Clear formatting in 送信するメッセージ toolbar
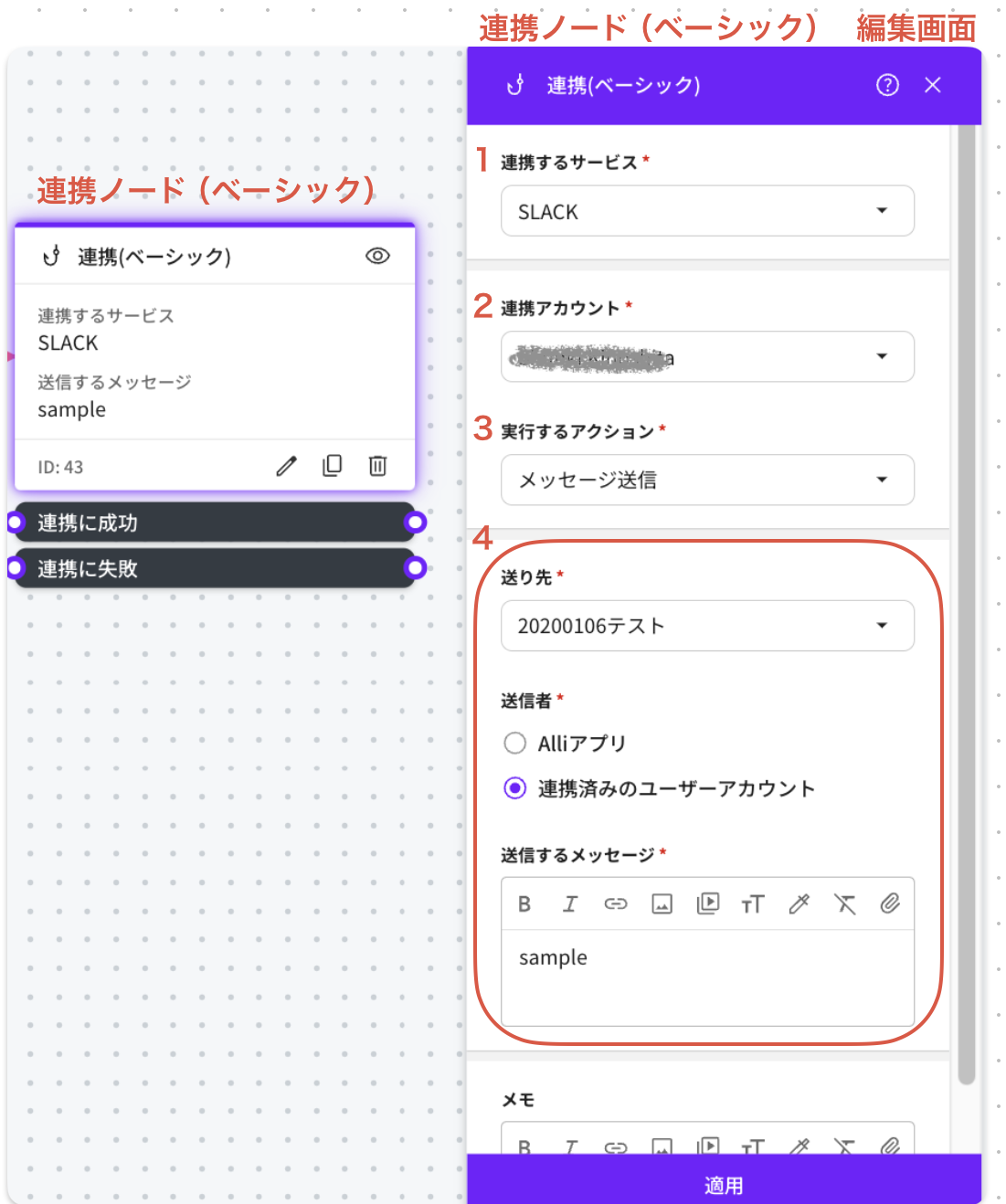This screenshot has width=1006, height=1204. (844, 904)
